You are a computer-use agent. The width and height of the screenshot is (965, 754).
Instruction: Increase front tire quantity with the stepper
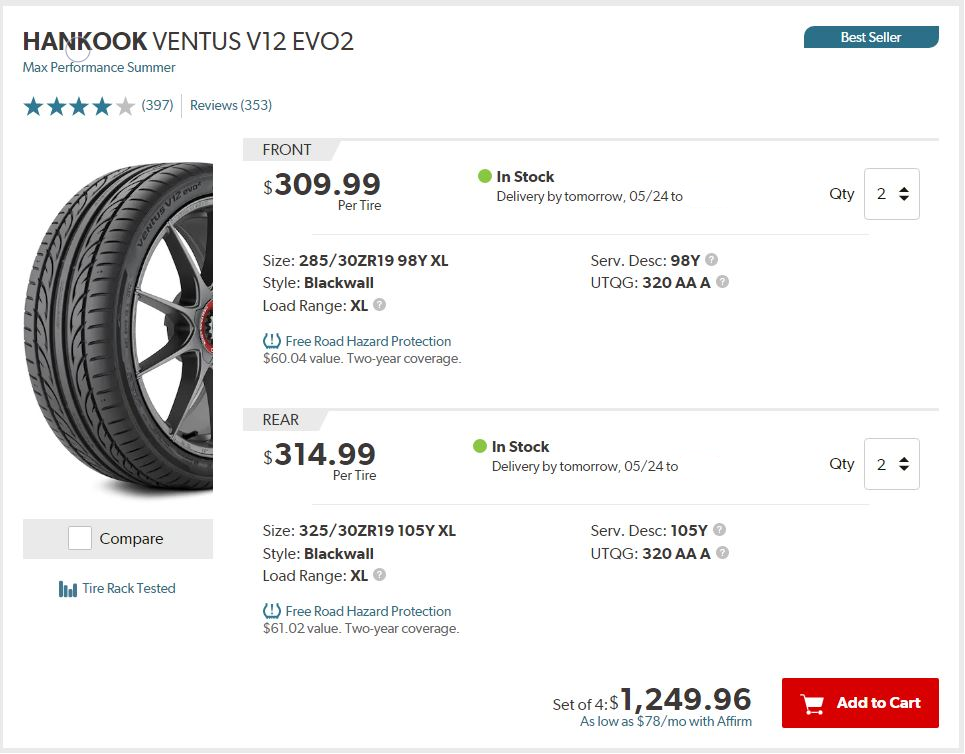coord(905,187)
